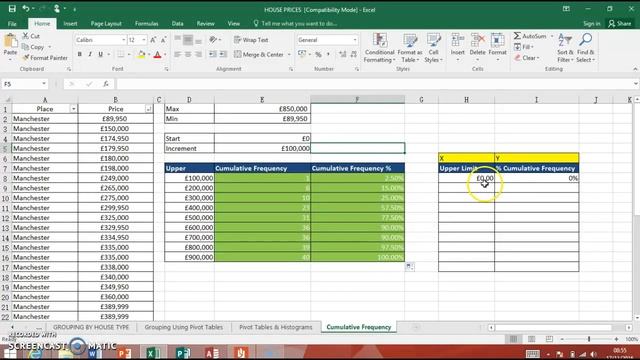Apply Percent Style format
Screen dimensions: 640x360
pyautogui.click(x=318, y=54)
